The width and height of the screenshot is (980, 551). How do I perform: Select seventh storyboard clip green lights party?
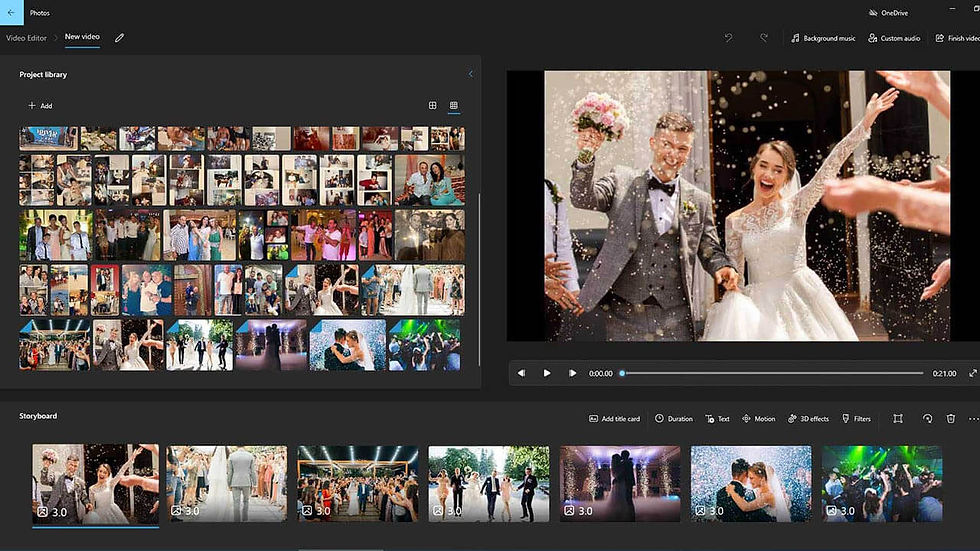point(882,484)
